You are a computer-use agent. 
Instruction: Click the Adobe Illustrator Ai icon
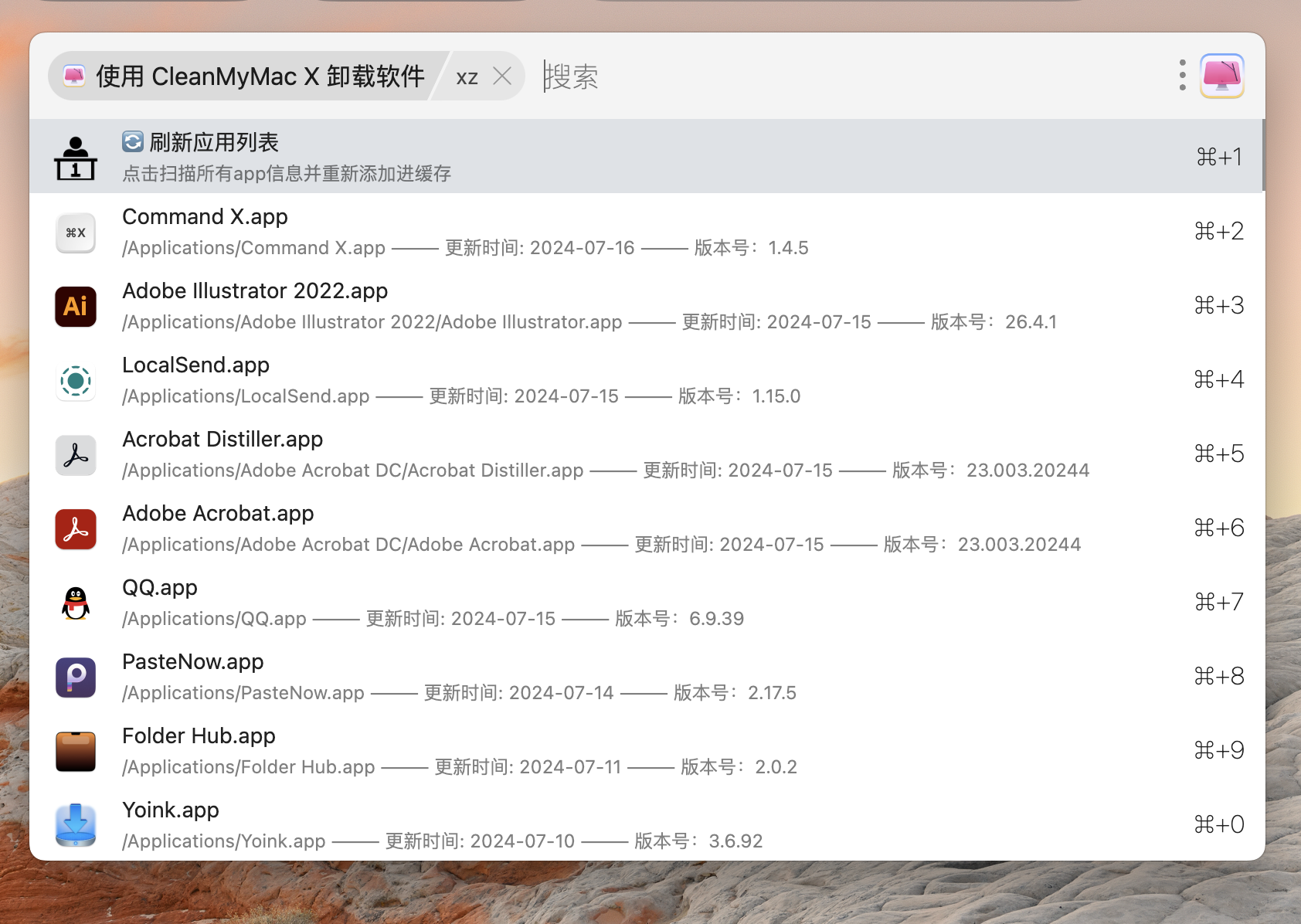tap(76, 307)
